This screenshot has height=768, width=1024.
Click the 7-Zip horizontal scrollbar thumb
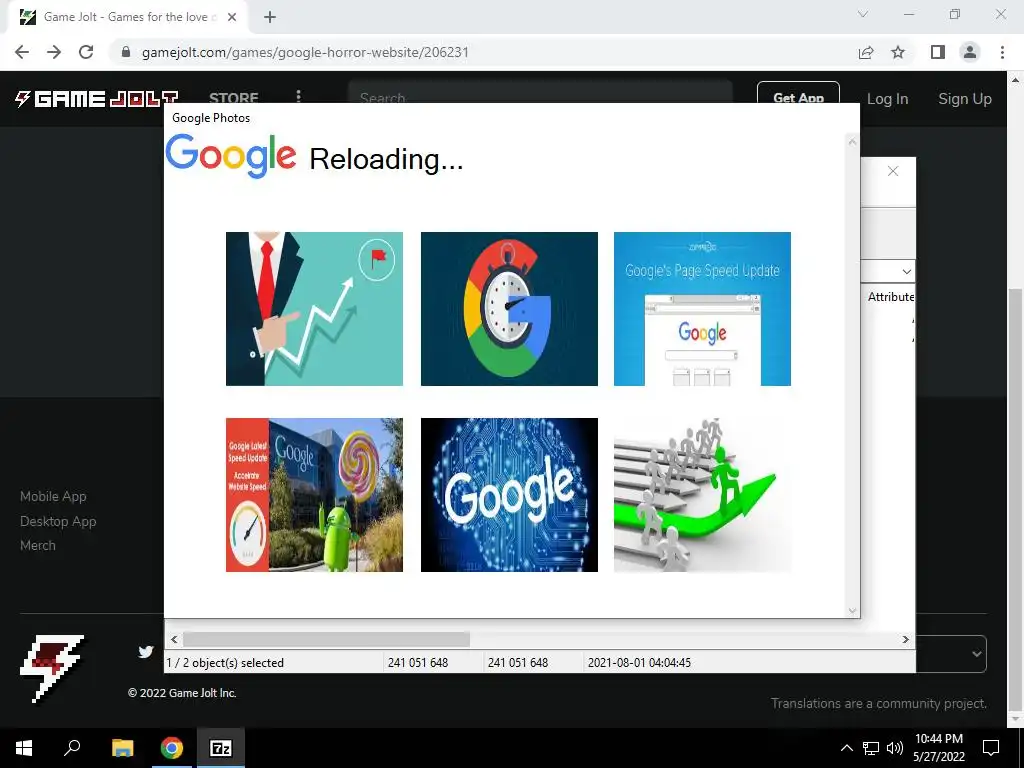tap(326, 639)
